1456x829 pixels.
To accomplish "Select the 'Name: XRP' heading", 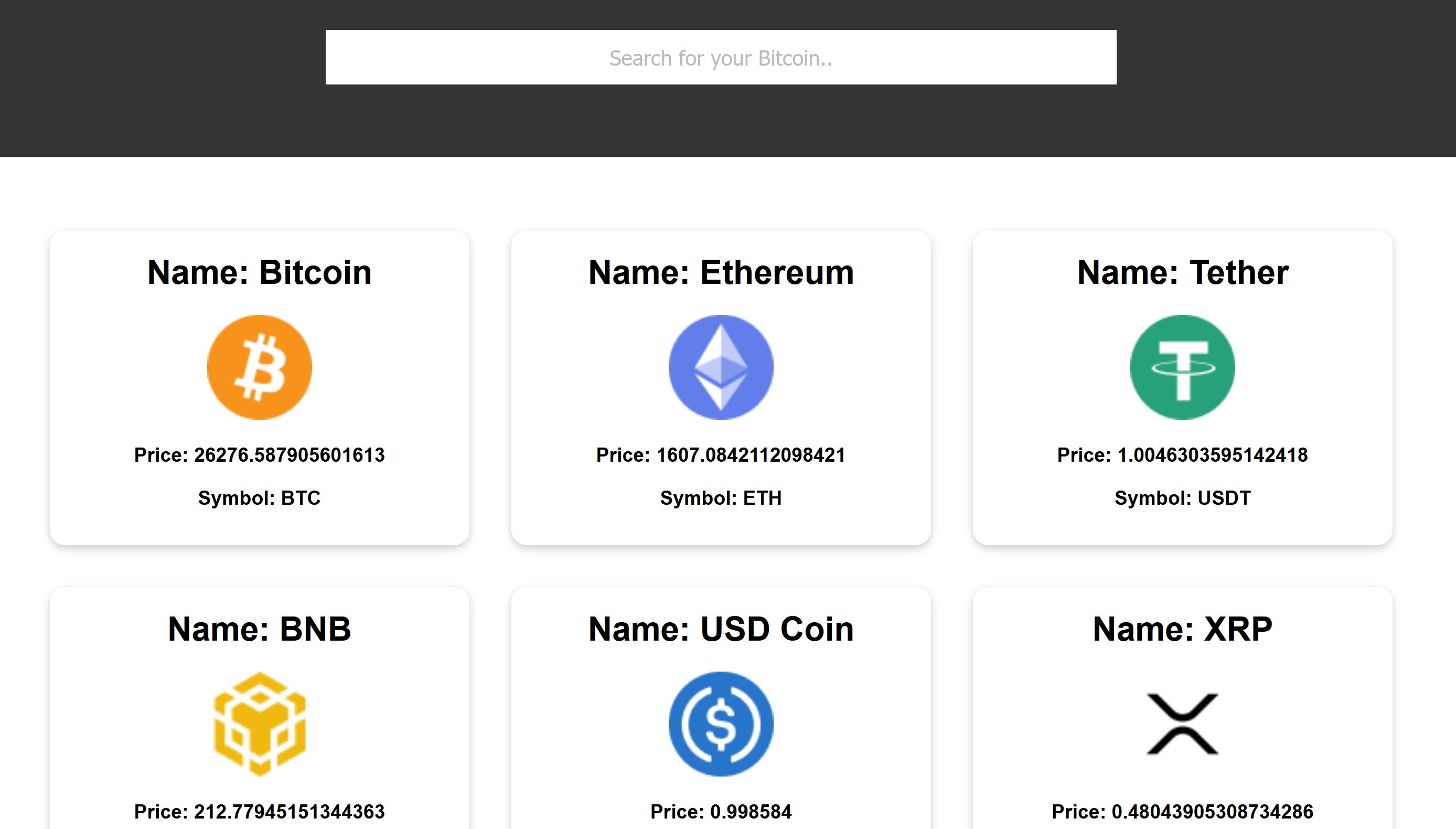I will pyautogui.click(x=1182, y=629).
